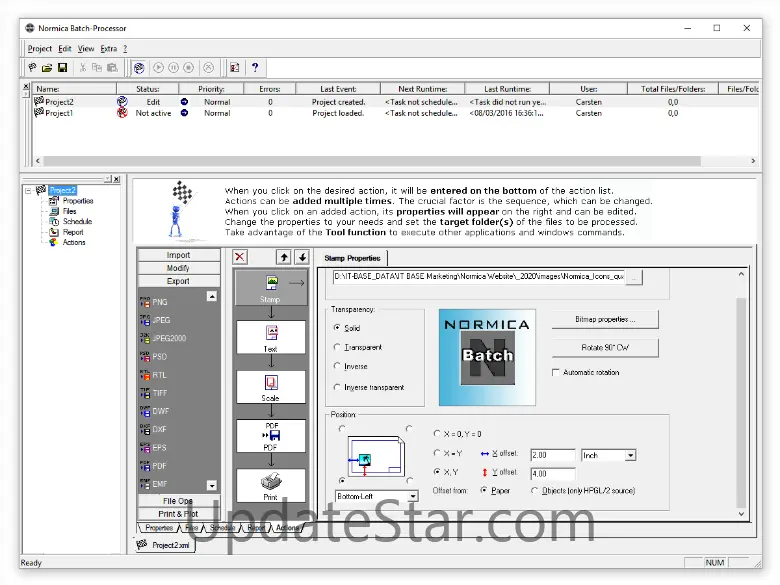Click the Project2.xml document tab
This screenshot has width=780, height=585.
(x=166, y=545)
